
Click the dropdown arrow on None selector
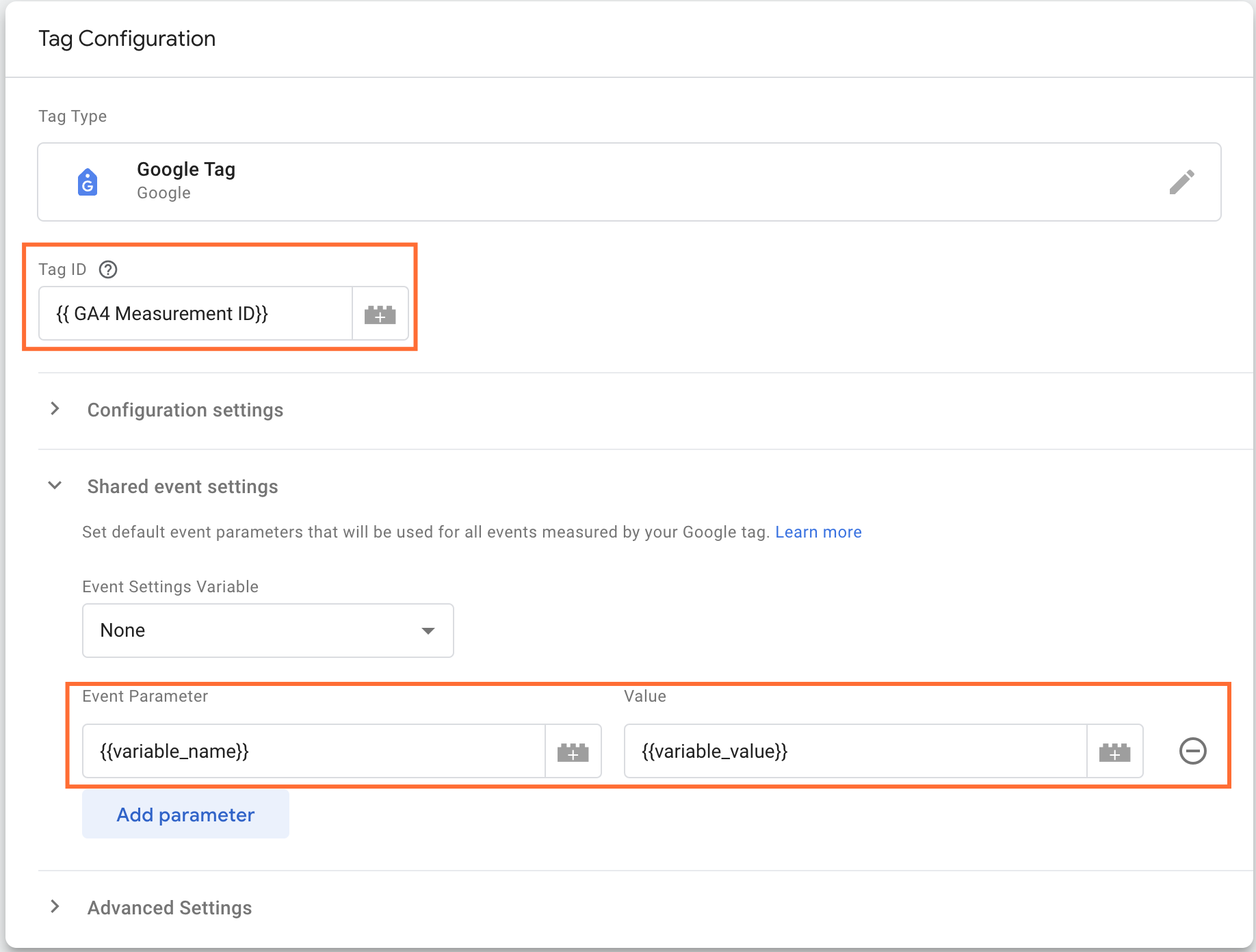[428, 631]
